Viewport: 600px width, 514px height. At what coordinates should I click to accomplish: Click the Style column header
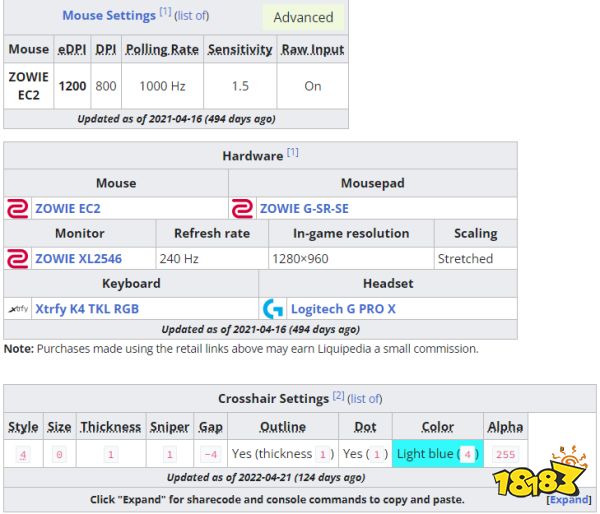[x=23, y=427]
